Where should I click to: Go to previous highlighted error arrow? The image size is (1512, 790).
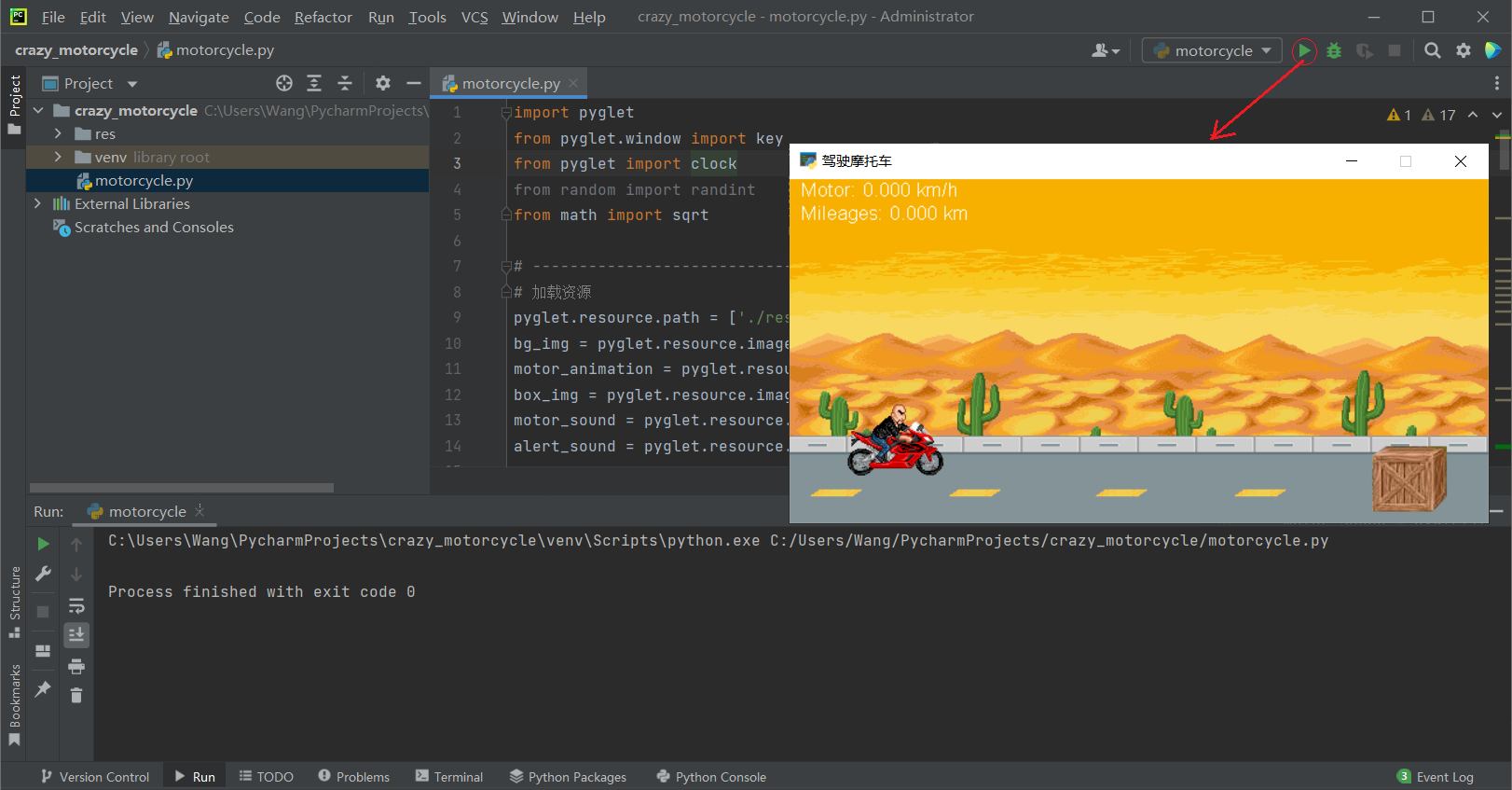pos(1473,115)
